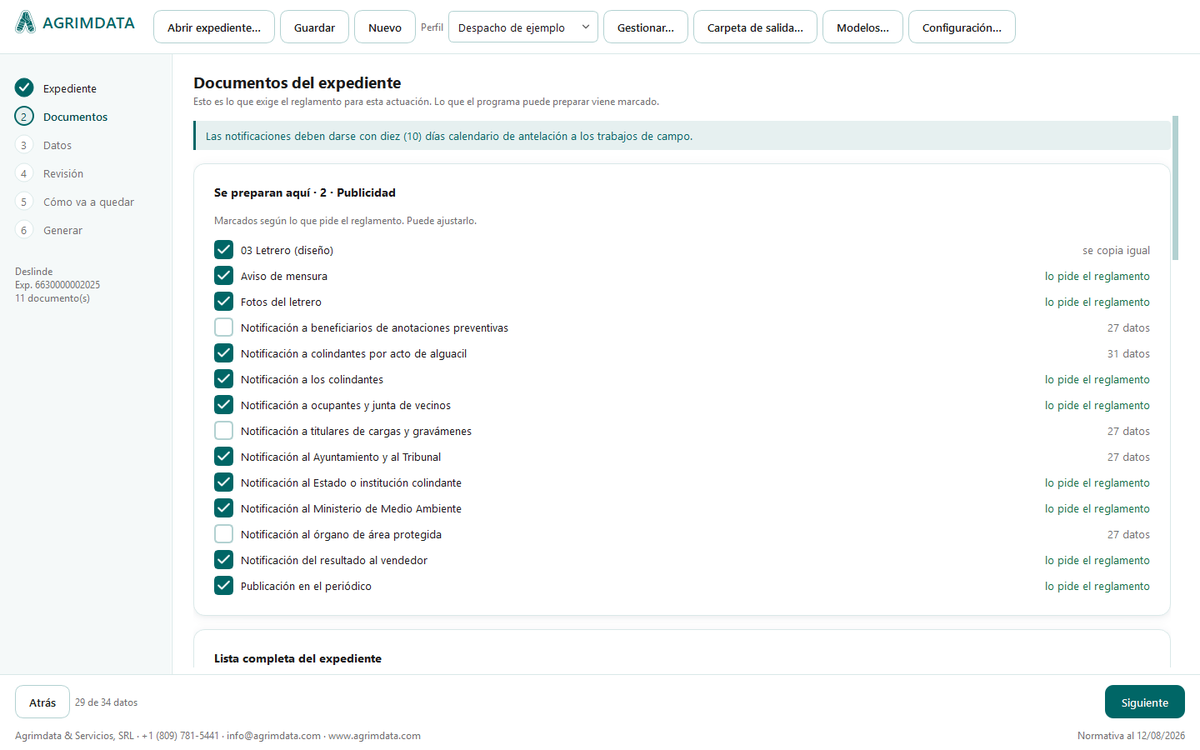Image resolution: width=1200 pixels, height=750 pixels.
Task: Click '27 datos' beside anotaciones preventivas
Action: [x=1128, y=328]
